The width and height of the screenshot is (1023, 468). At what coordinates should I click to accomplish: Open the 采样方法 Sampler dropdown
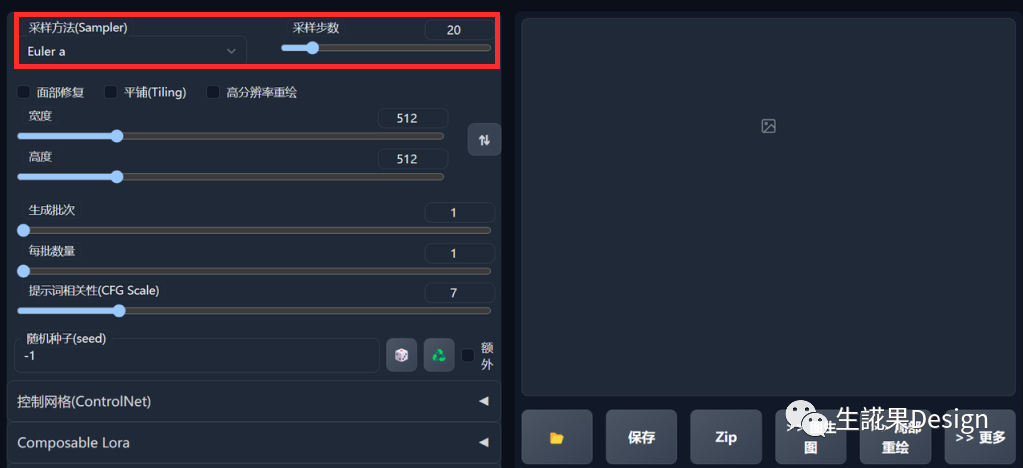[x=131, y=51]
